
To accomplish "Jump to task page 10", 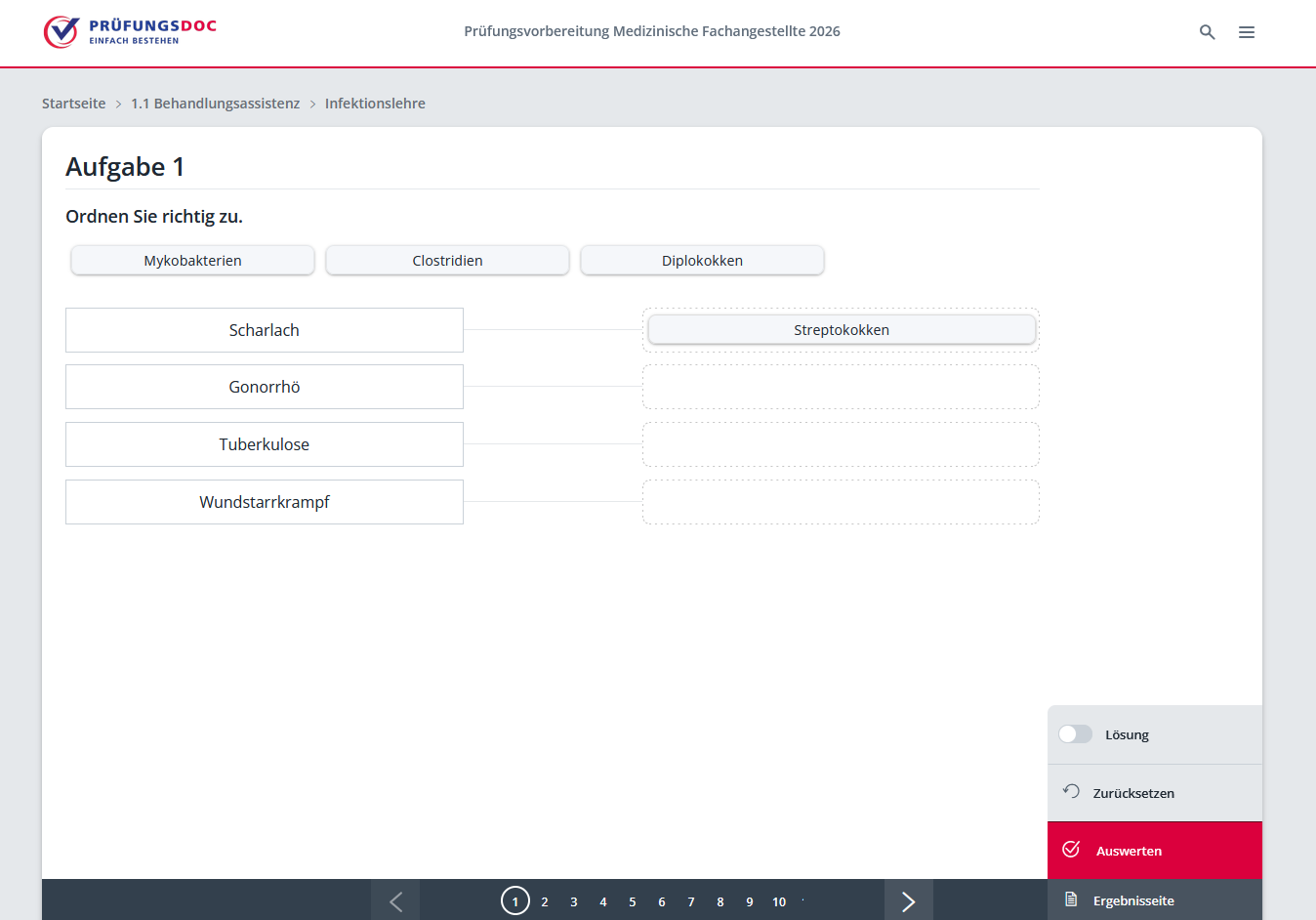I will point(779,901).
